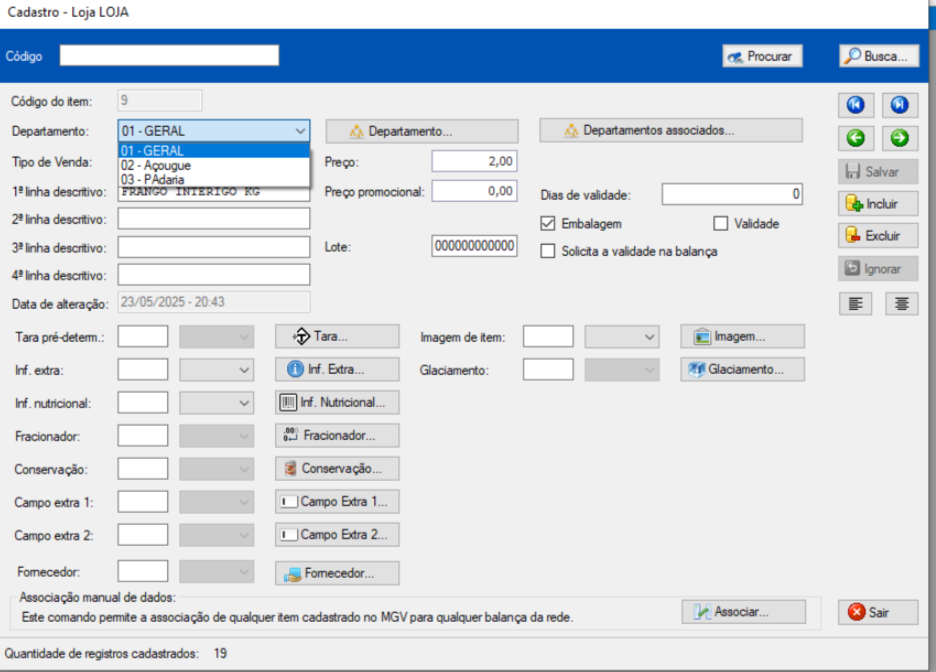Open Inf. Extra info icon button

[x=337, y=369]
